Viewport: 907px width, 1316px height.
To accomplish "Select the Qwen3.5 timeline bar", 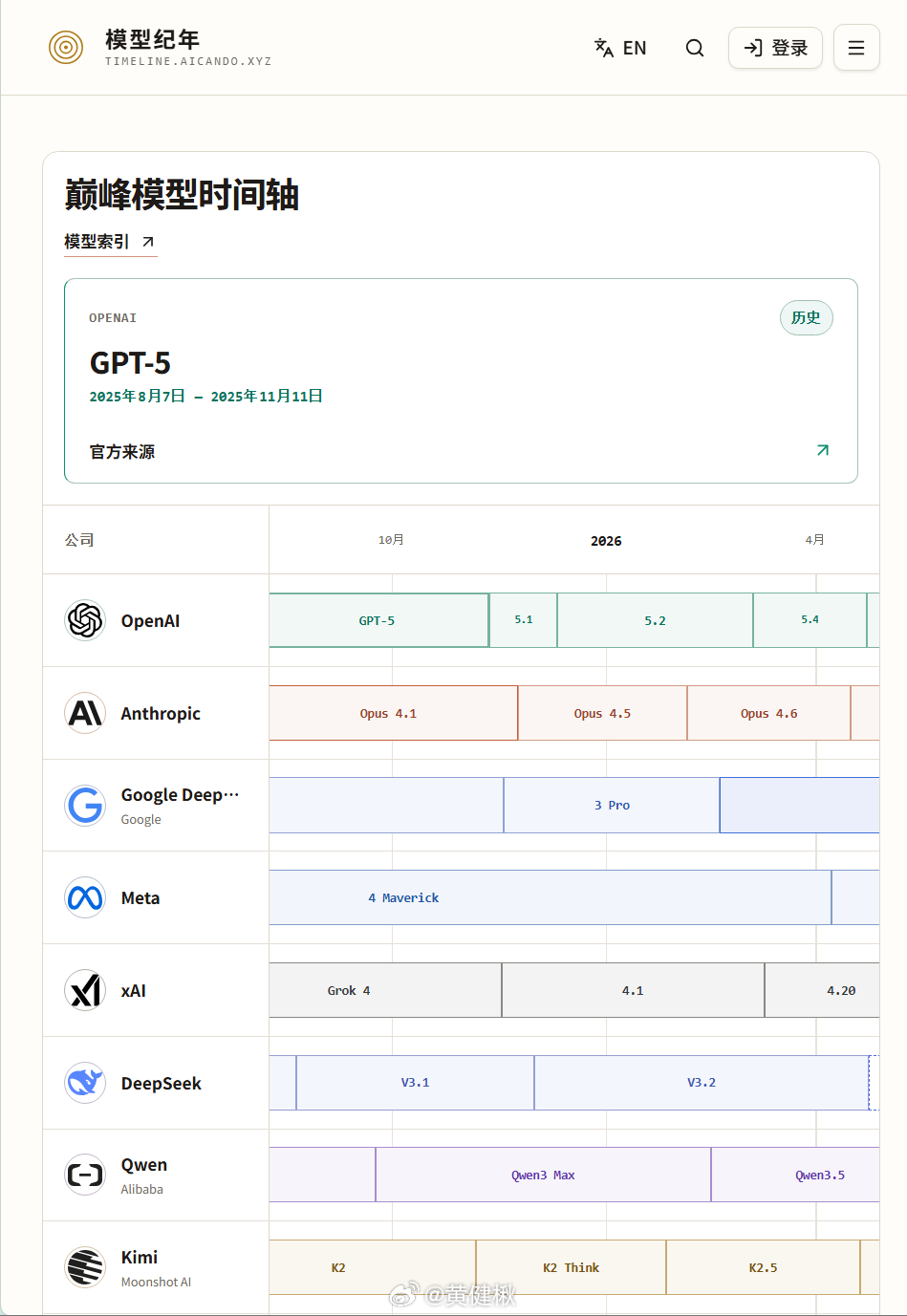I will (x=795, y=1176).
